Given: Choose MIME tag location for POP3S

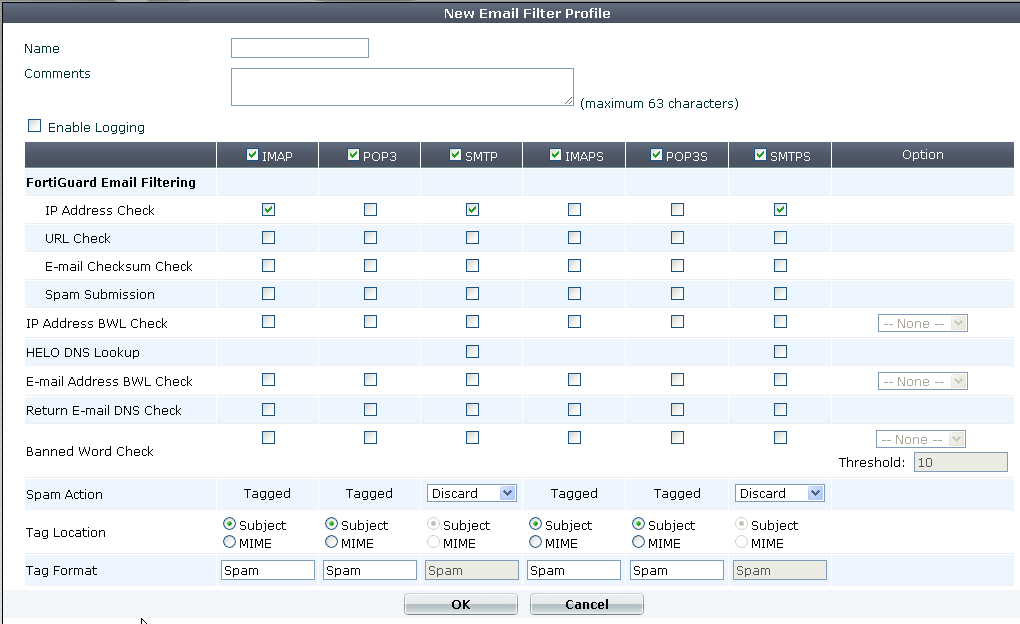Looking at the screenshot, I should click(638, 543).
